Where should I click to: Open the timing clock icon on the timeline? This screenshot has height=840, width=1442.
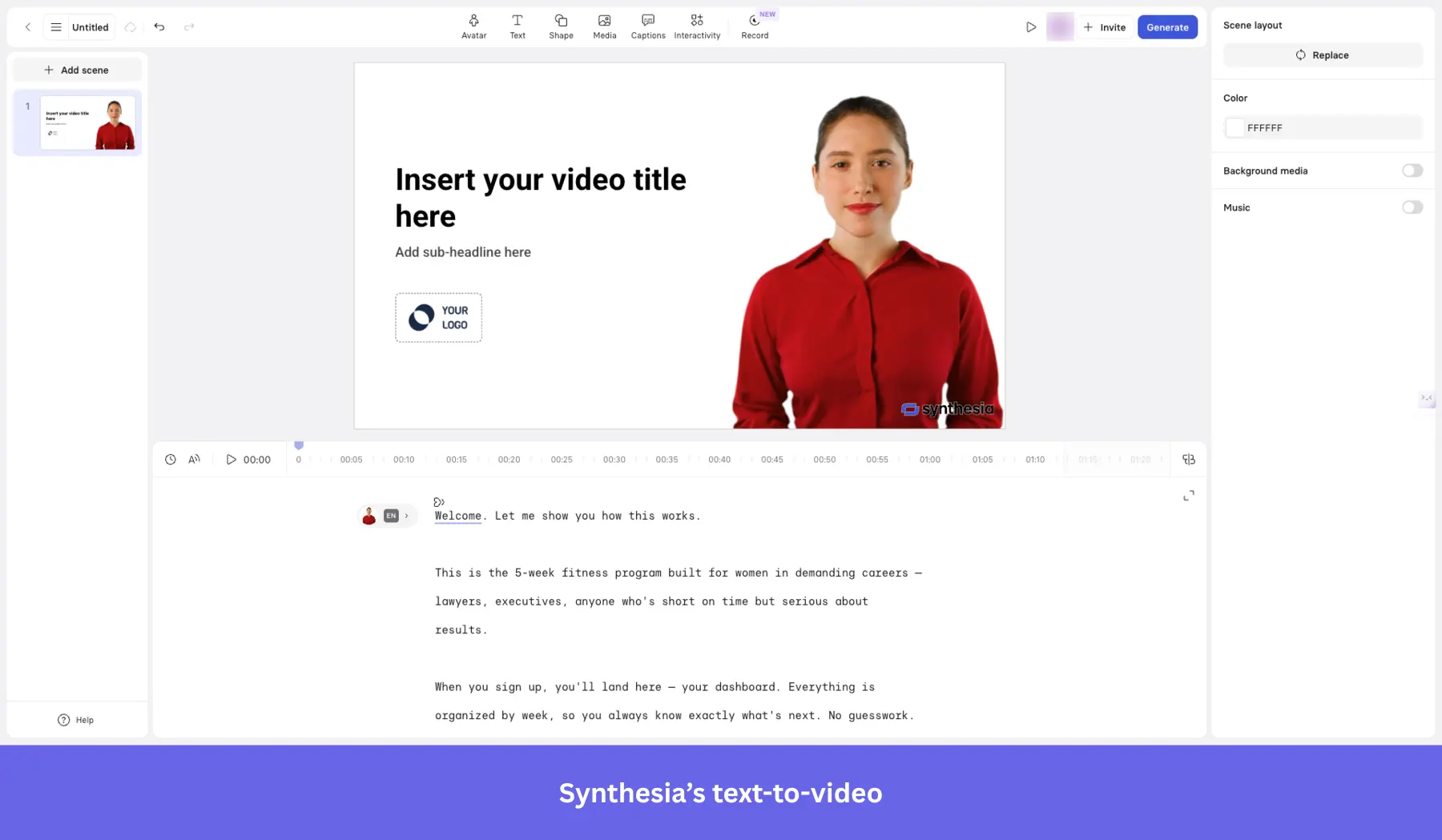[x=170, y=459]
